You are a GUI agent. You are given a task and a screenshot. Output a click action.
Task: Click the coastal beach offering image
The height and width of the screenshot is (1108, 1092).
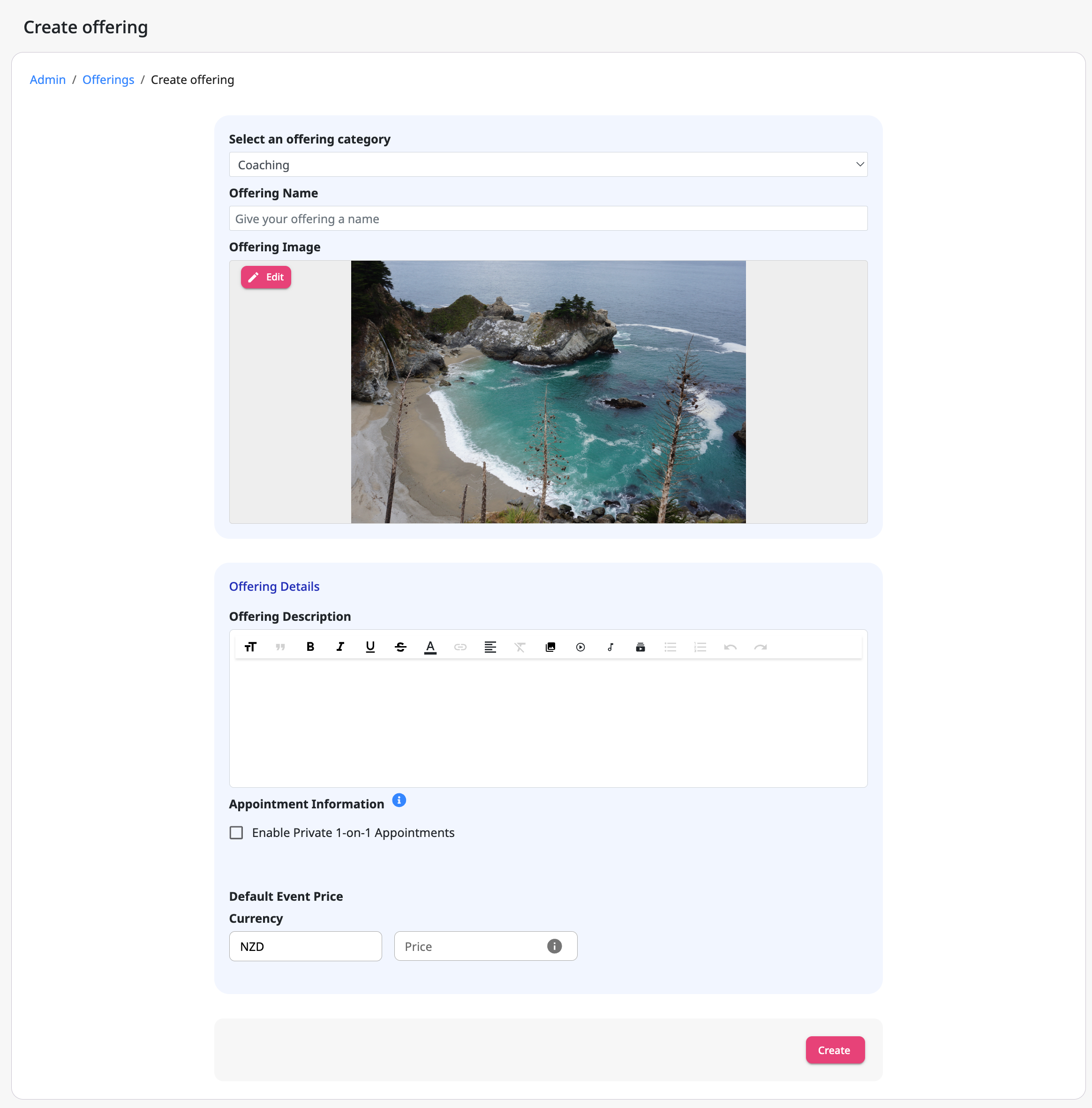pos(548,392)
